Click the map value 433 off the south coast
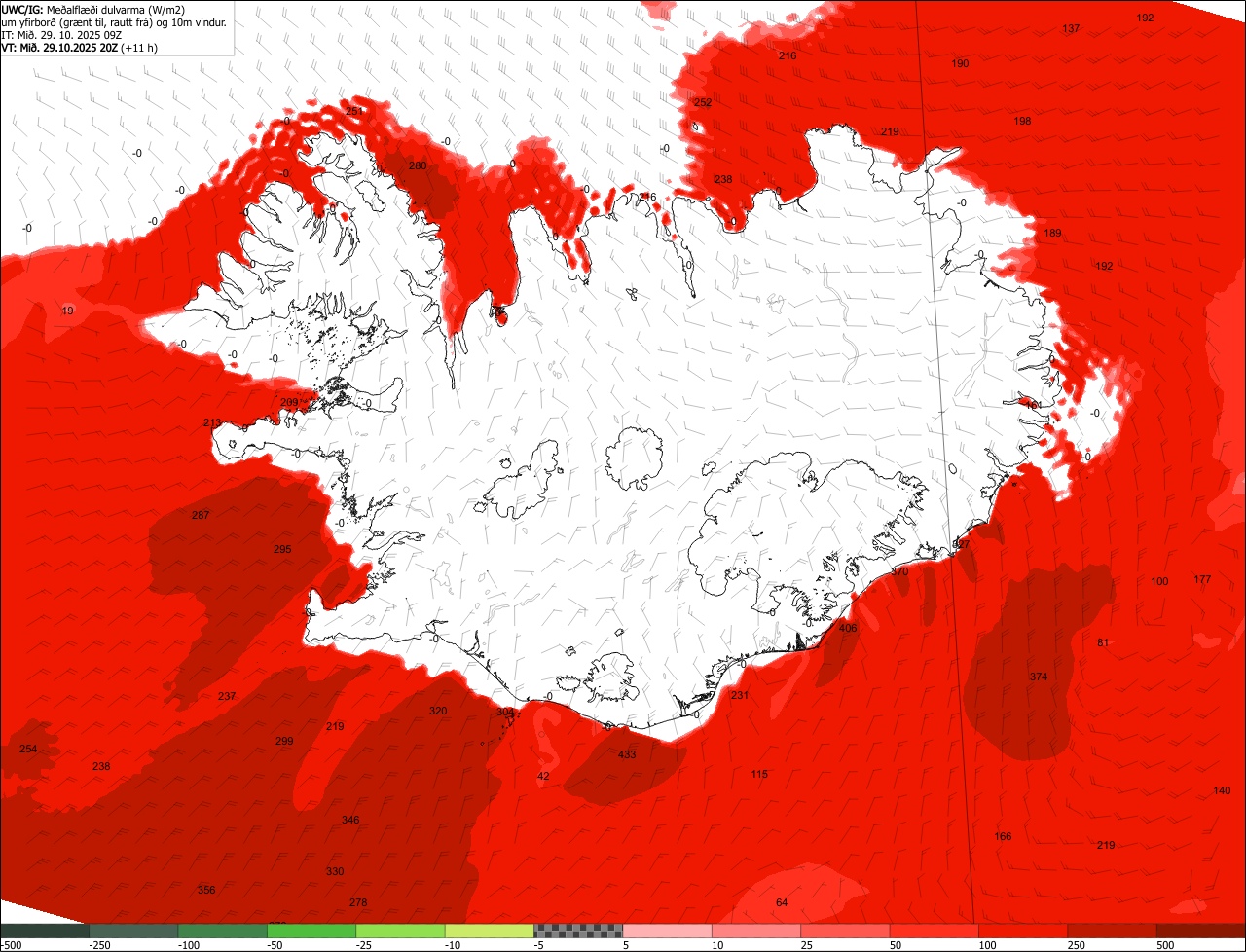The image size is (1246, 952). point(627,754)
